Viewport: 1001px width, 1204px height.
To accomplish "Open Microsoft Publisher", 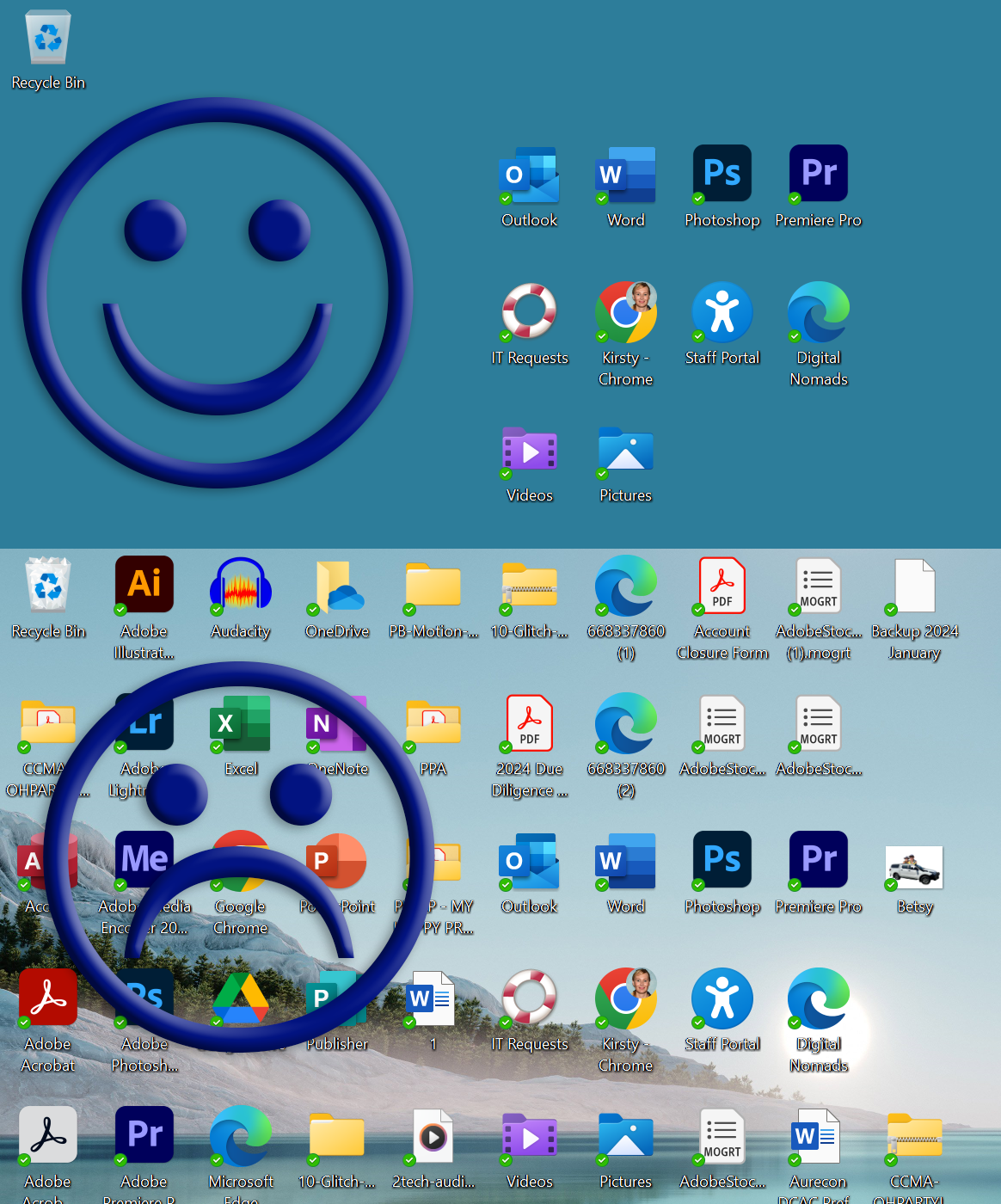I will click(336, 998).
